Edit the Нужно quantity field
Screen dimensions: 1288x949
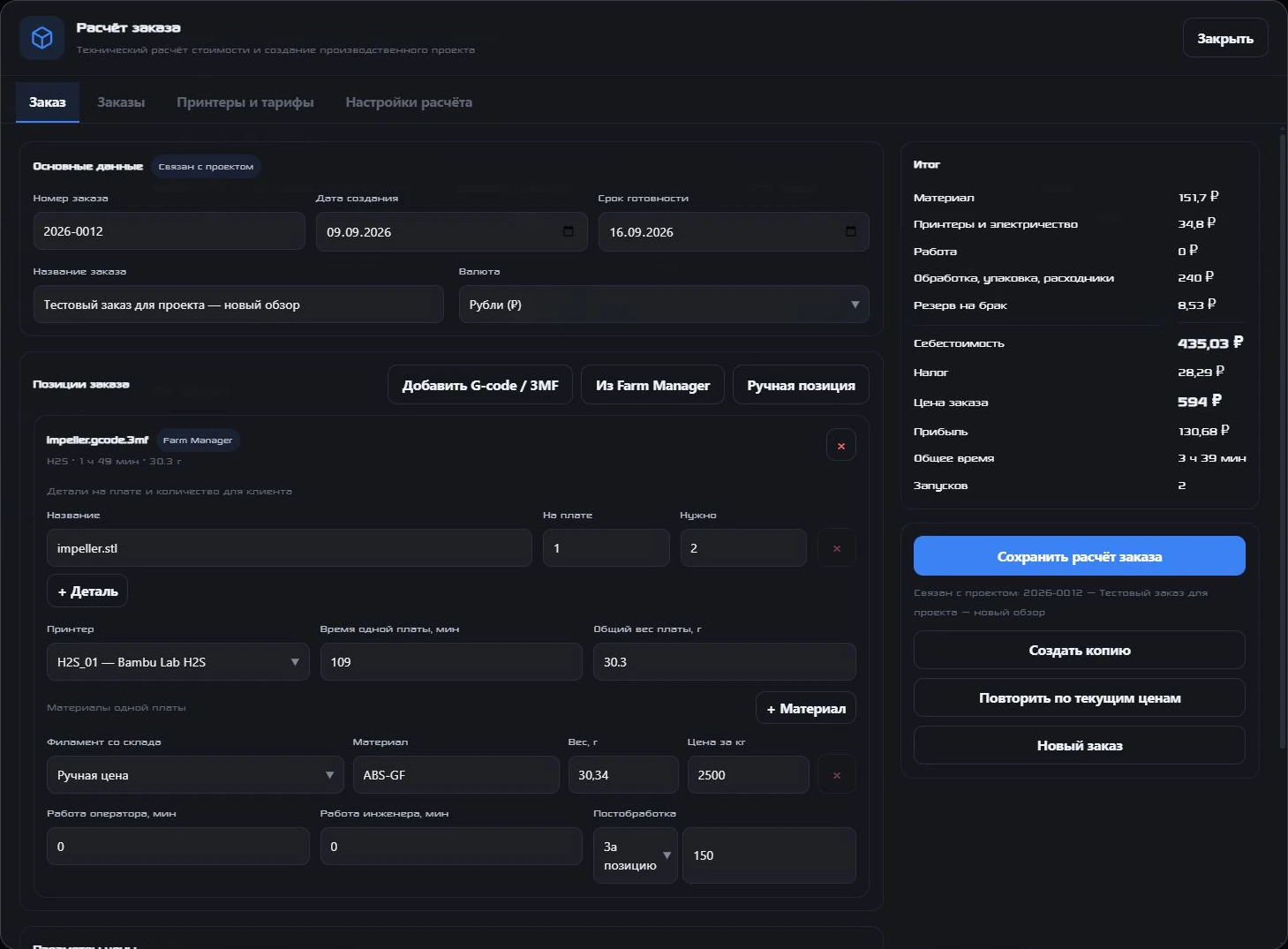pos(742,548)
